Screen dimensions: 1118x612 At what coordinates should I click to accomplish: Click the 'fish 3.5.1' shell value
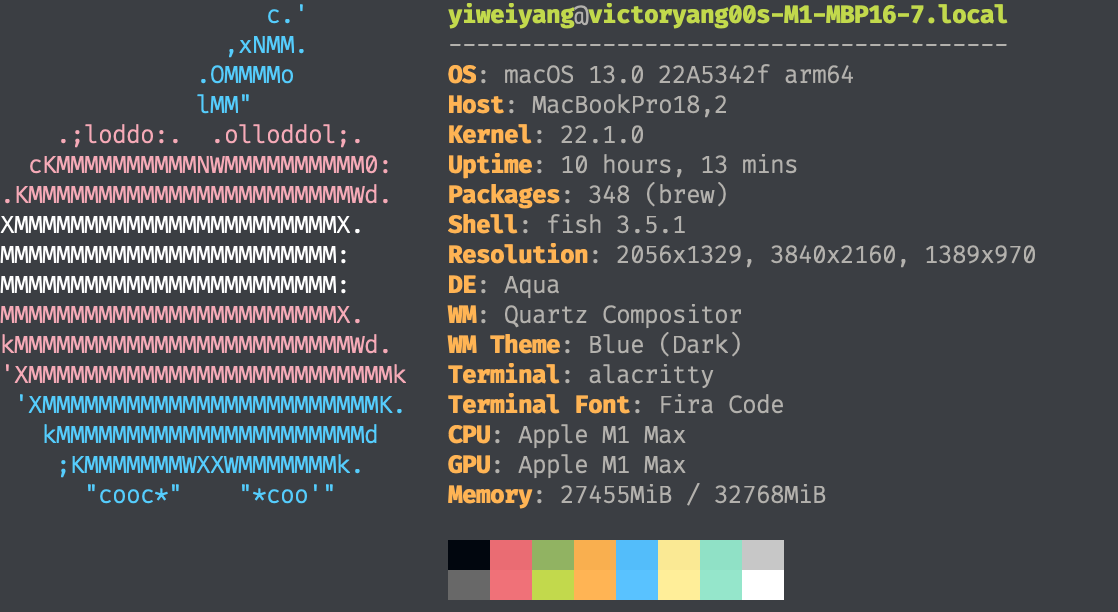[615, 225]
